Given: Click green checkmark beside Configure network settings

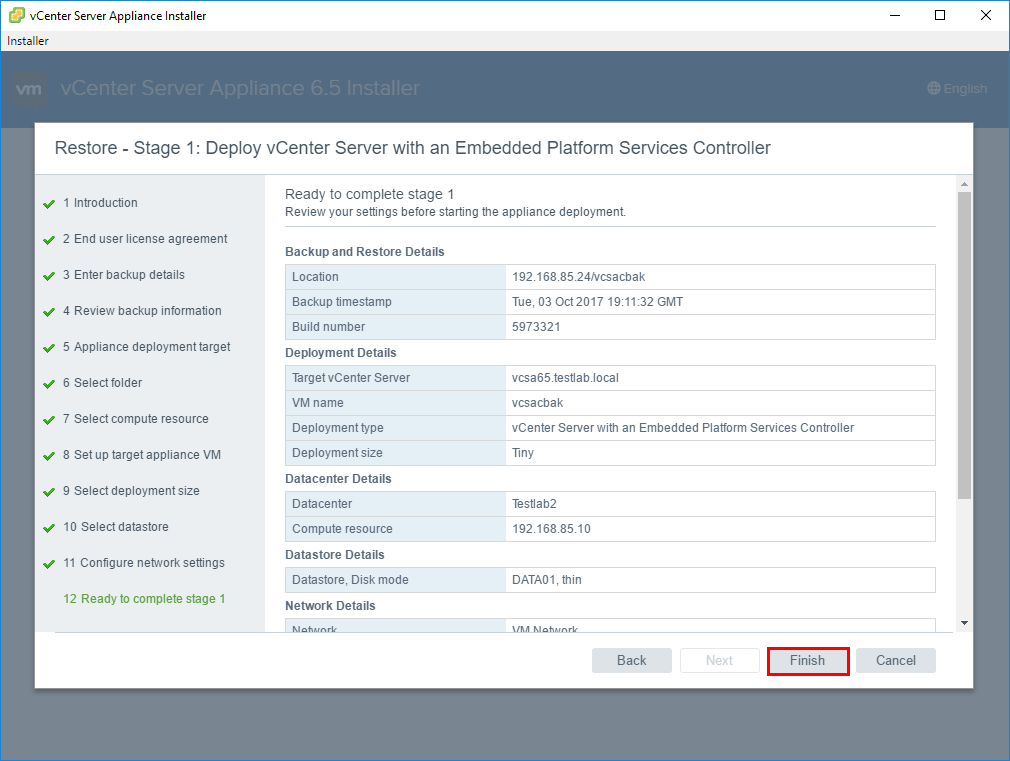Looking at the screenshot, I should point(49,564).
